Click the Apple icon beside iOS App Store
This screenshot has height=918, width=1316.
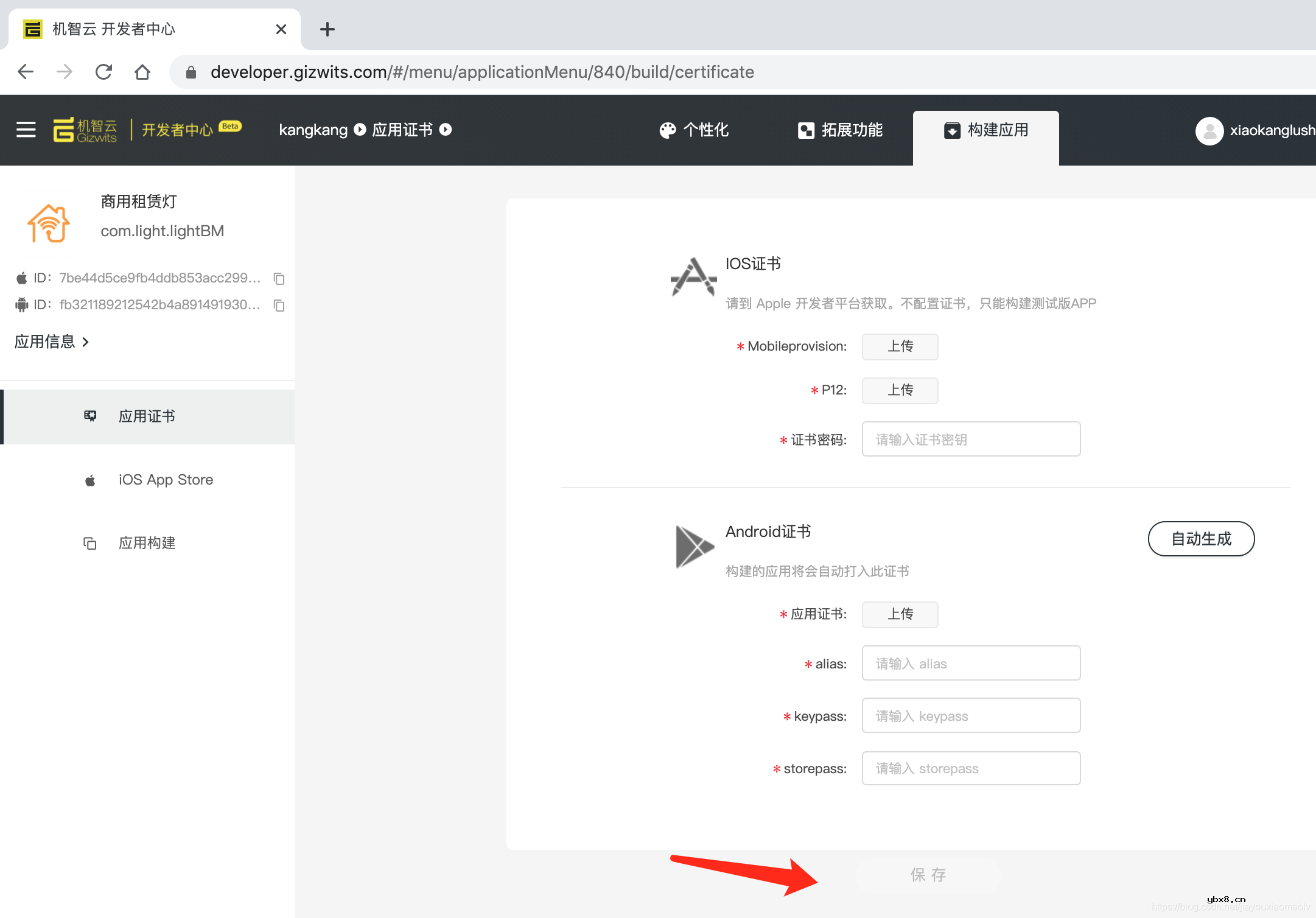90,480
